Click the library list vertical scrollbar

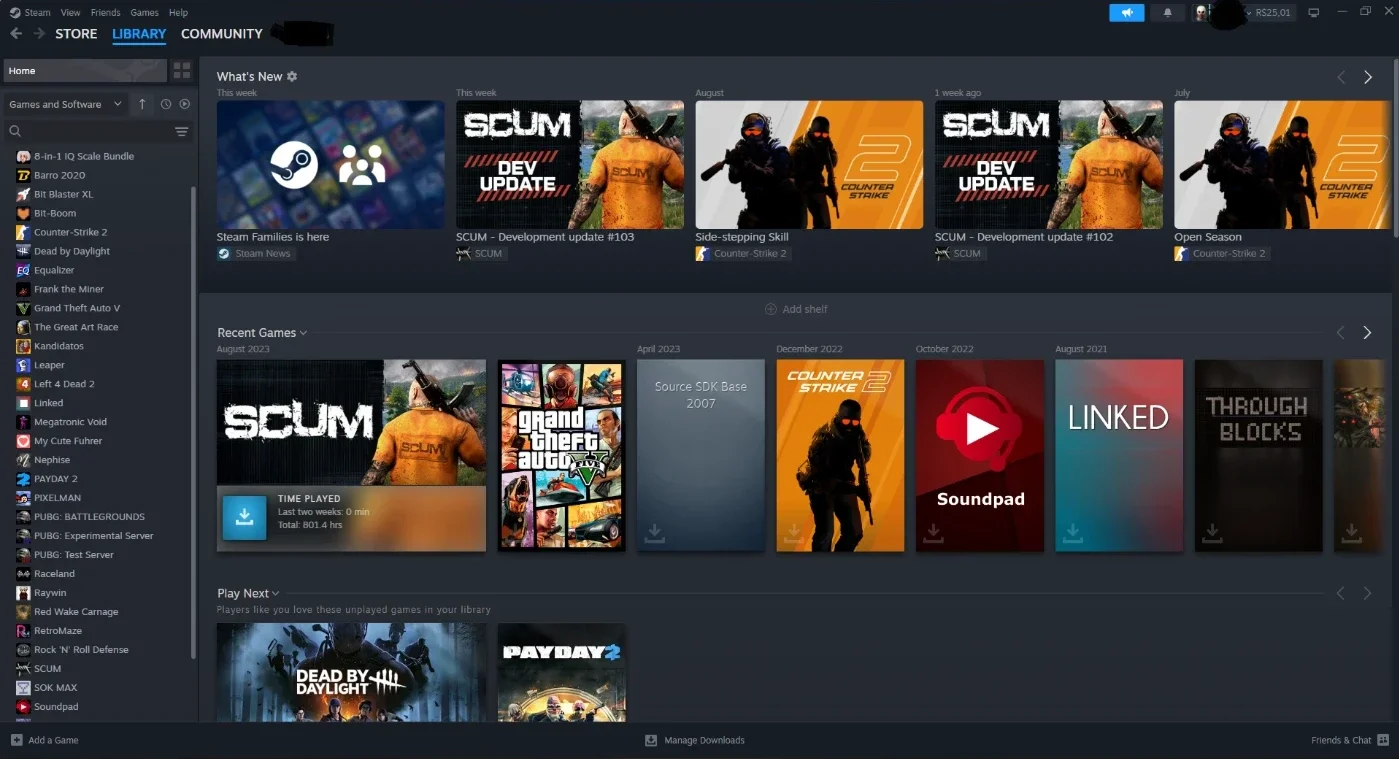click(193, 422)
